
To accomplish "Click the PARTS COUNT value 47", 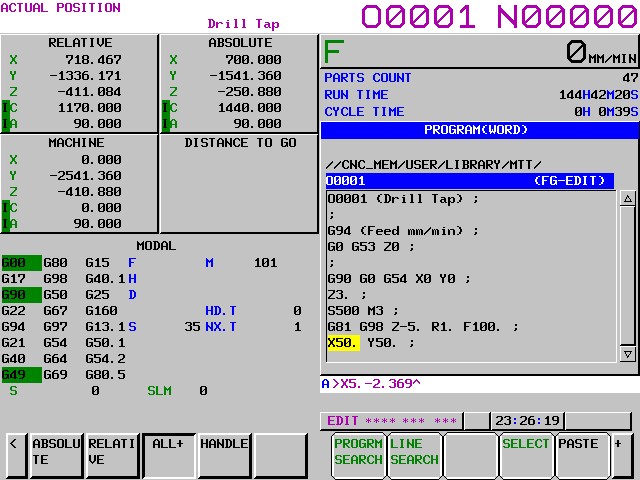I will [630, 78].
